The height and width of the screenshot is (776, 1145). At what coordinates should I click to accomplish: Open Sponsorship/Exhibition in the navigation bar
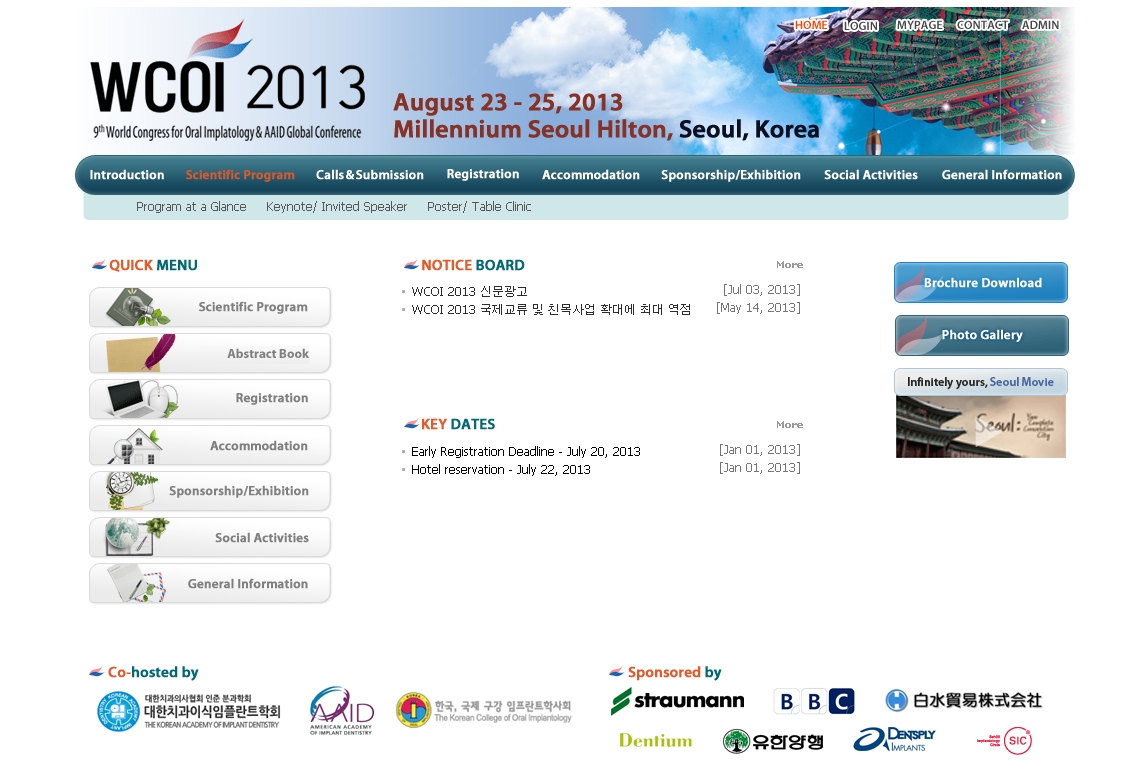[731, 174]
